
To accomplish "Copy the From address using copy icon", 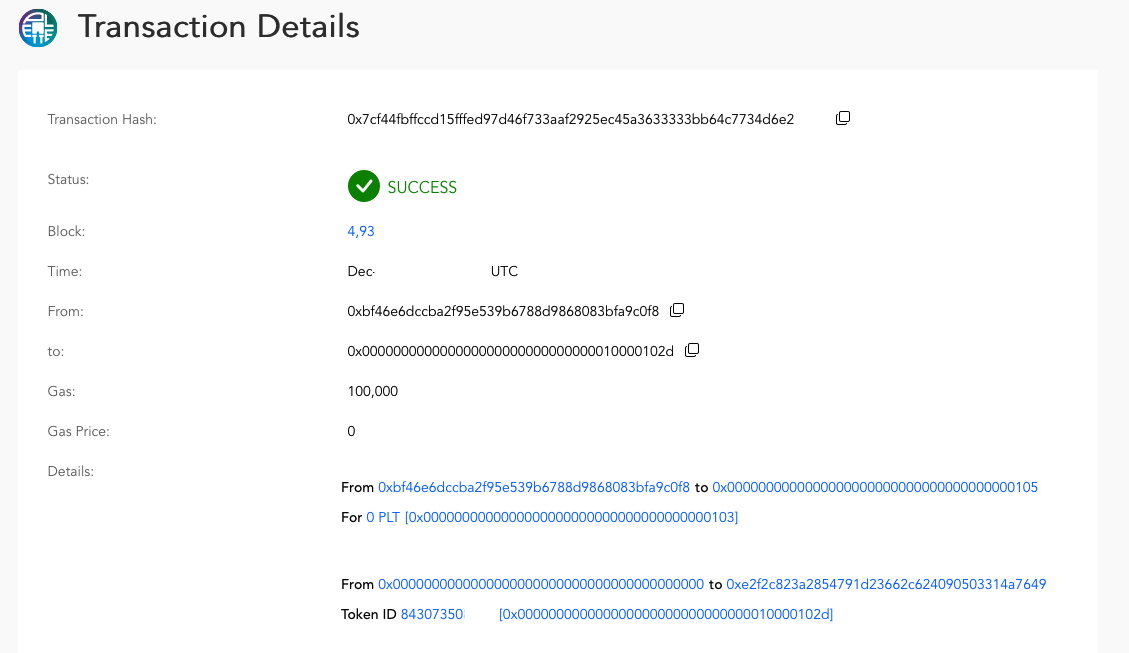I will pos(677,310).
